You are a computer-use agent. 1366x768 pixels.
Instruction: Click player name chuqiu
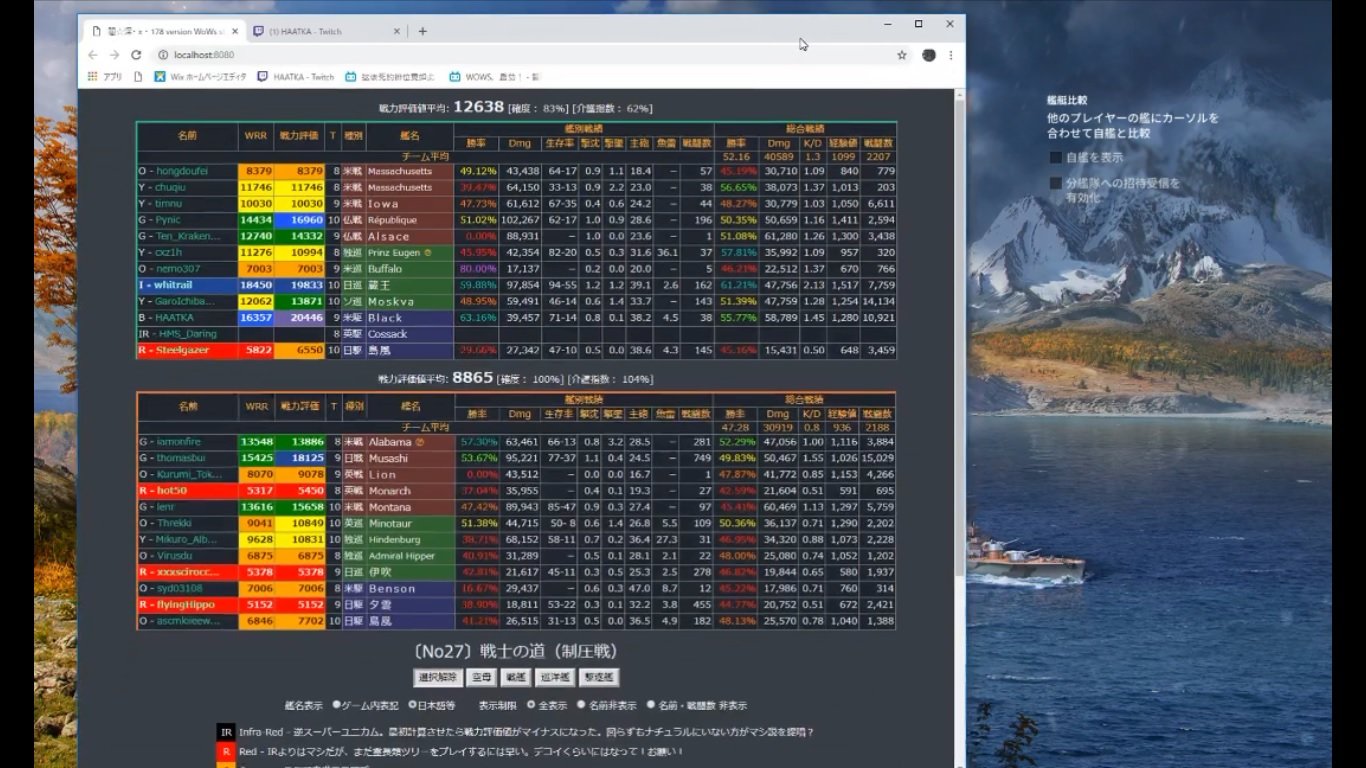pos(170,187)
